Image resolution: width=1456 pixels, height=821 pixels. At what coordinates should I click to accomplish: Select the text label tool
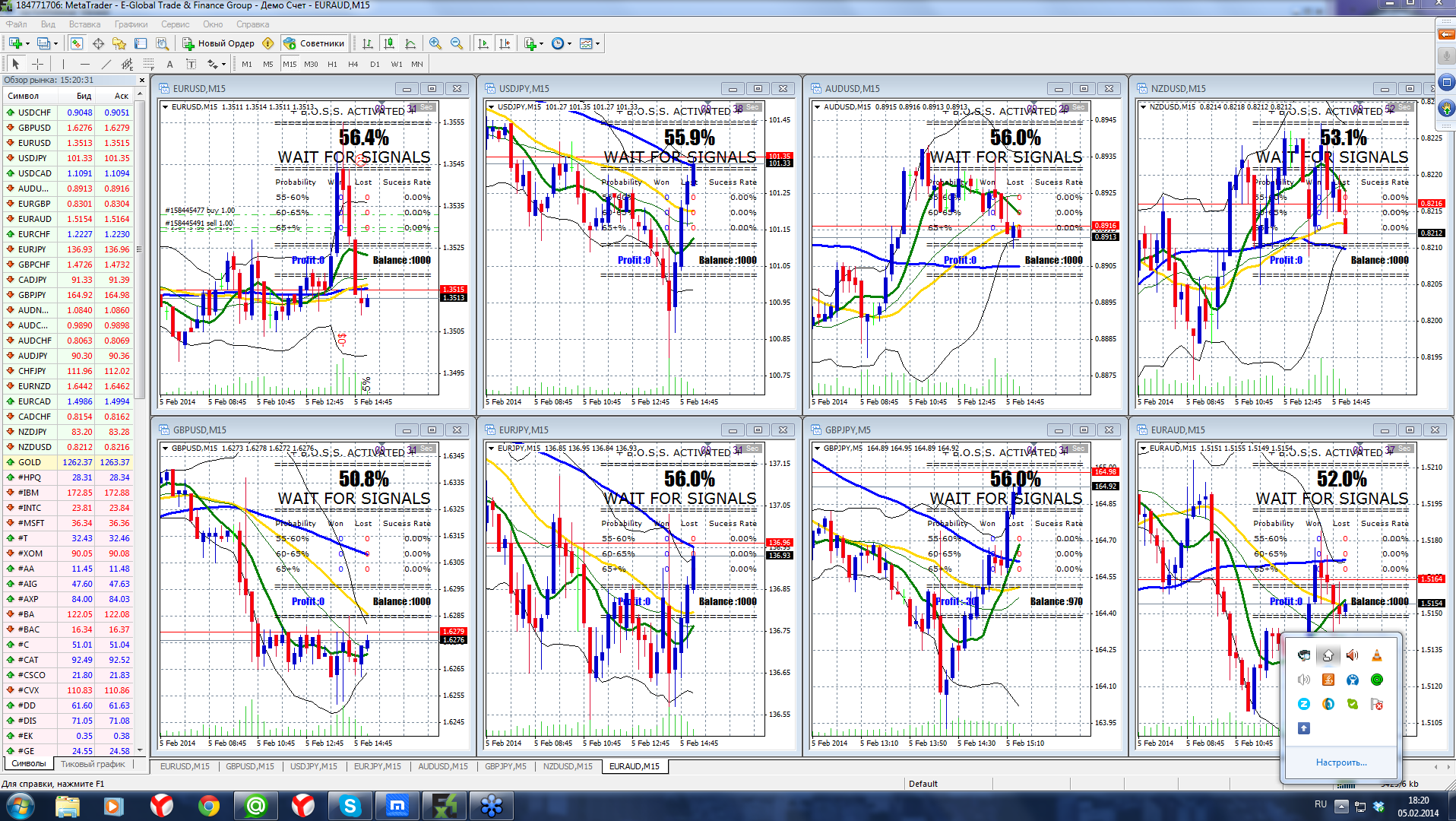(x=169, y=64)
